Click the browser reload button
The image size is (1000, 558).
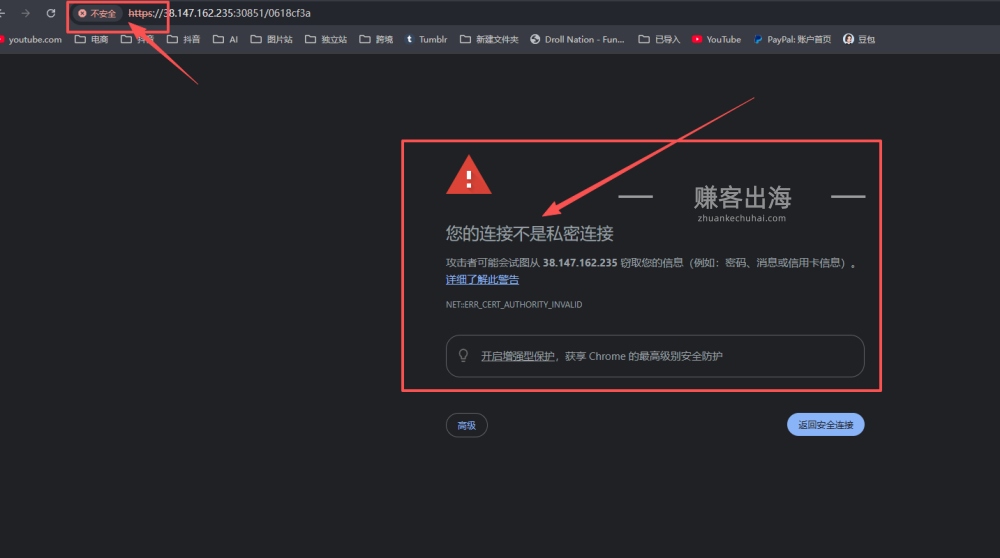point(51,13)
